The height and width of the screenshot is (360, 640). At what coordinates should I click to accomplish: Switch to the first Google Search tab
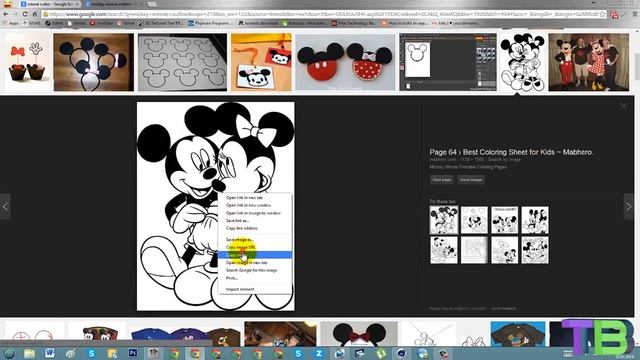pos(50,4)
